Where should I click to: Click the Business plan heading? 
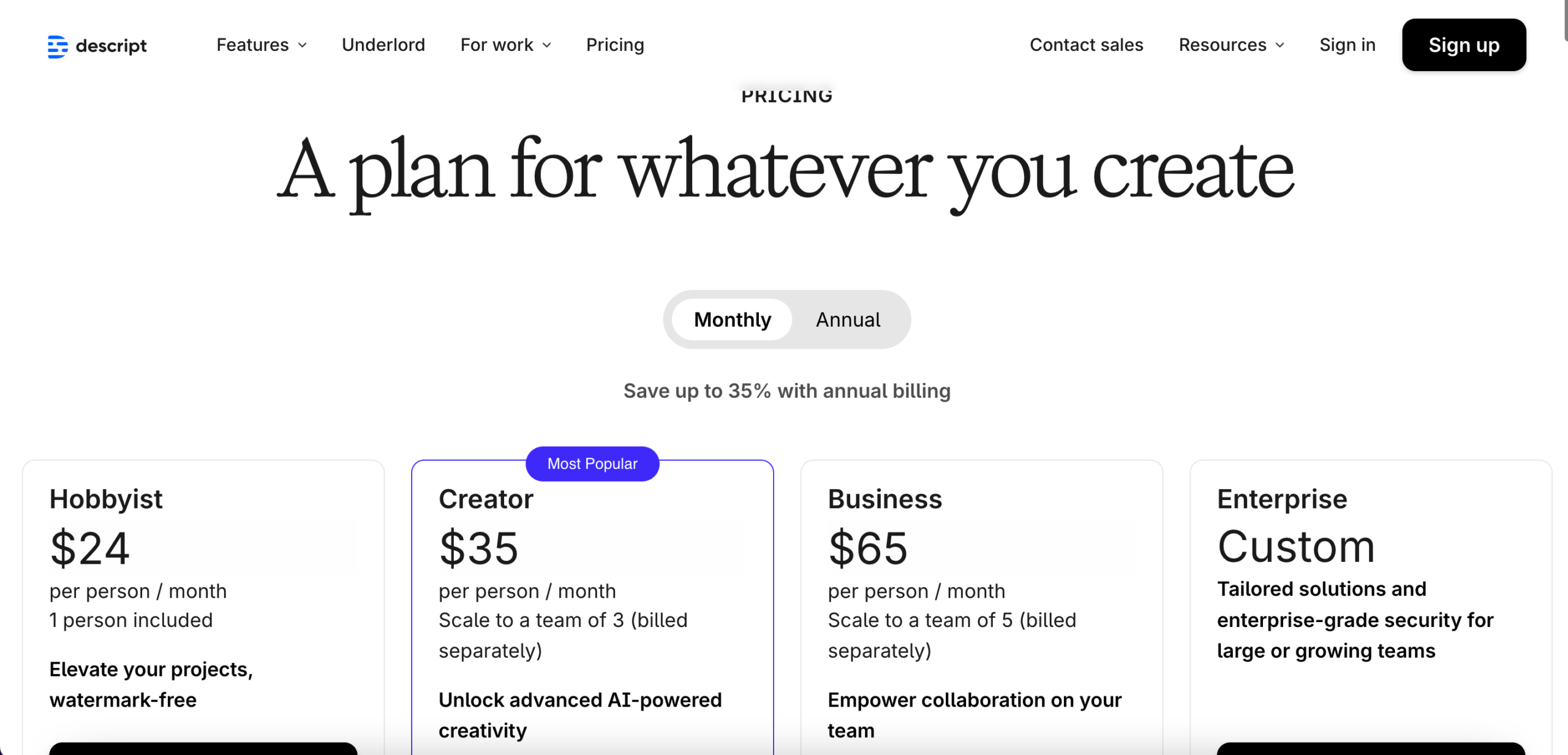pyautogui.click(x=884, y=499)
